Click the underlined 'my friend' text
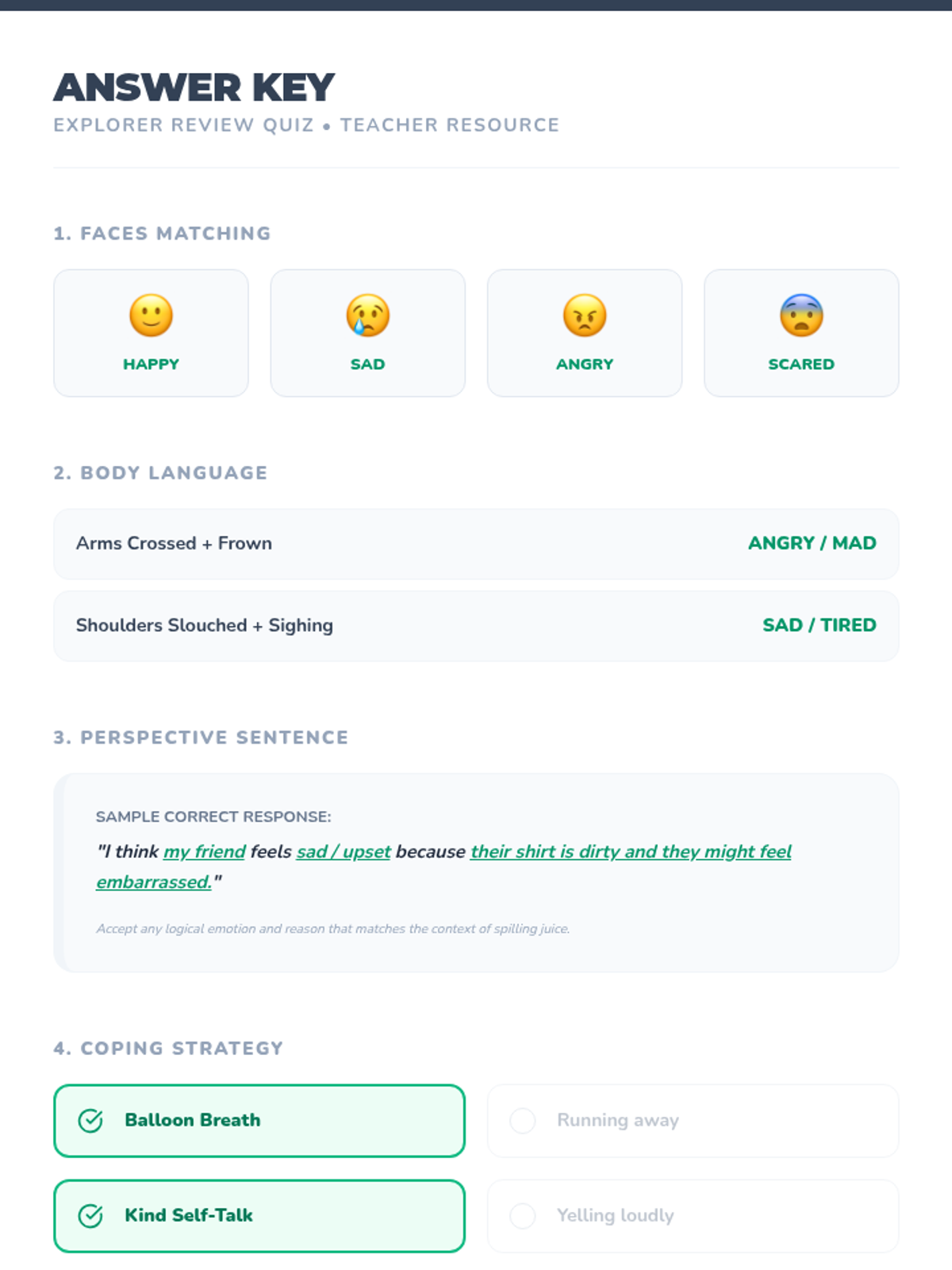The image size is (952, 1270). tap(204, 852)
